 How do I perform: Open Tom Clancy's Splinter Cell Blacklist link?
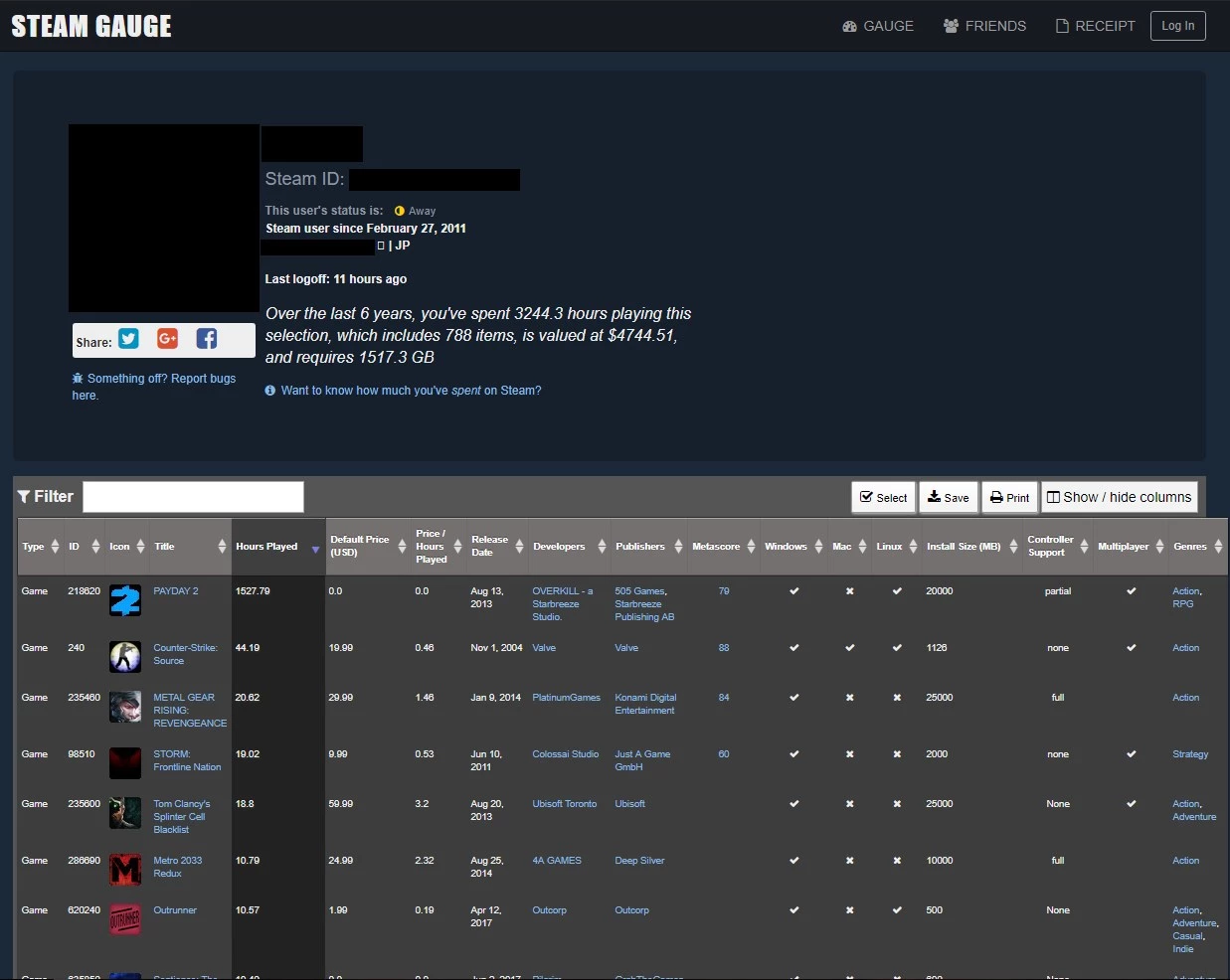tap(182, 817)
